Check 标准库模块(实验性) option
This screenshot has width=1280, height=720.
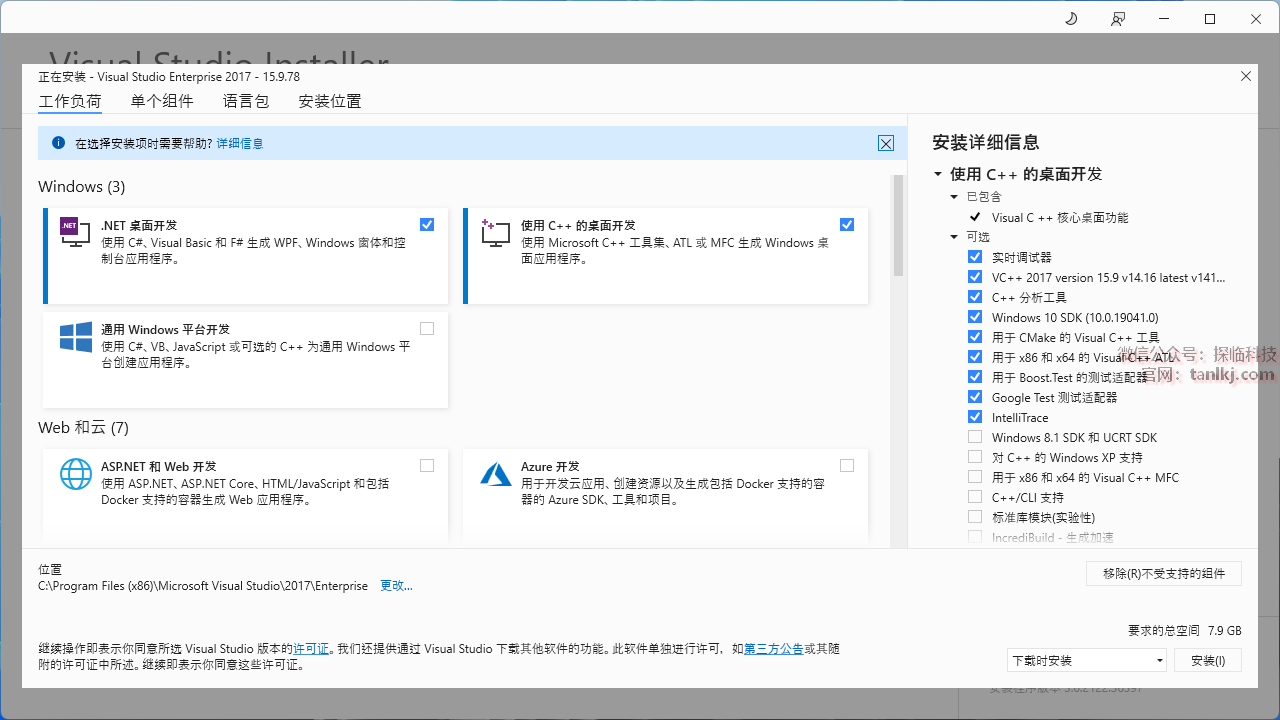tap(975, 517)
